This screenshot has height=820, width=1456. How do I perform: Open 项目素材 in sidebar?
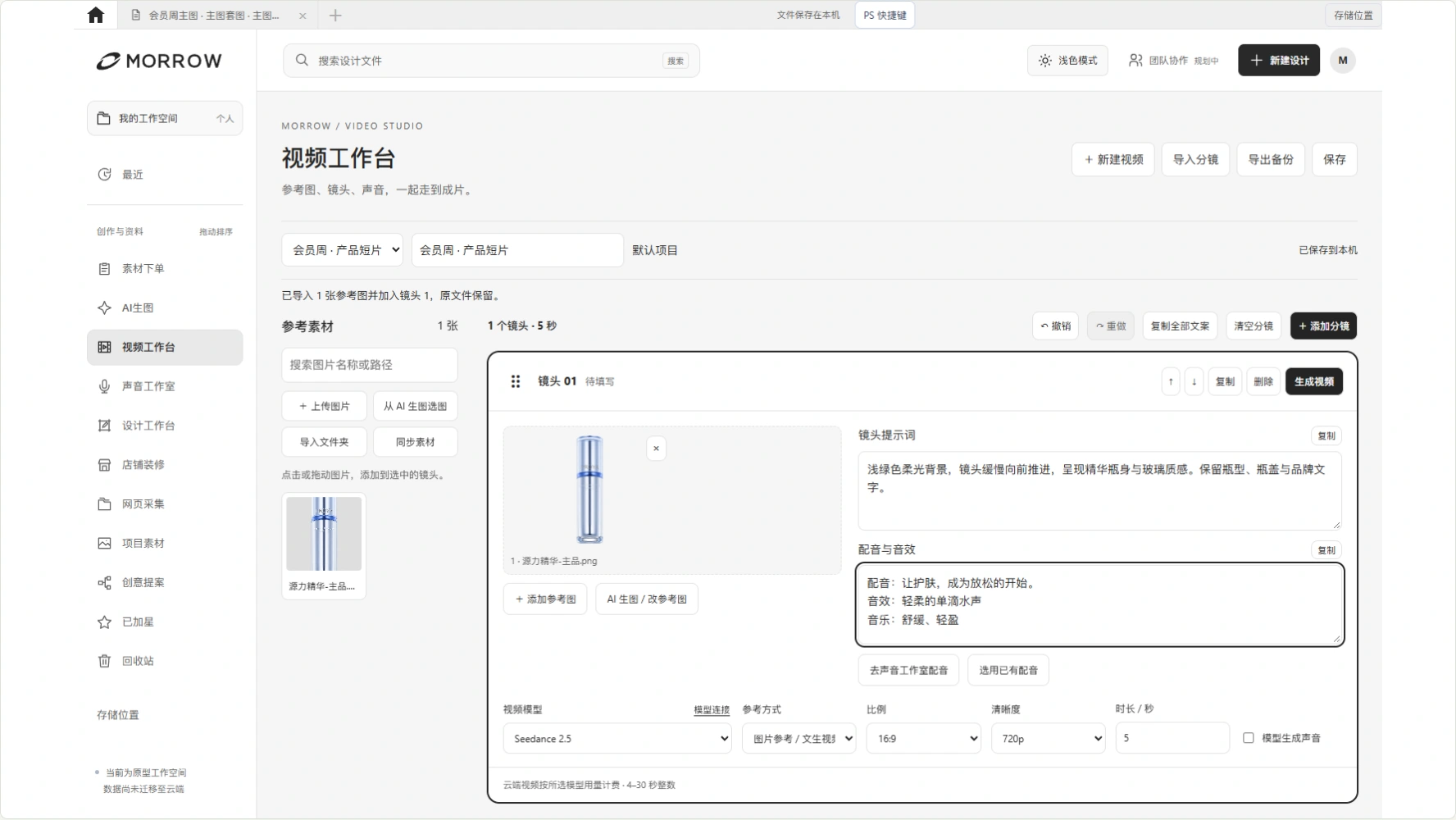[x=165, y=544]
